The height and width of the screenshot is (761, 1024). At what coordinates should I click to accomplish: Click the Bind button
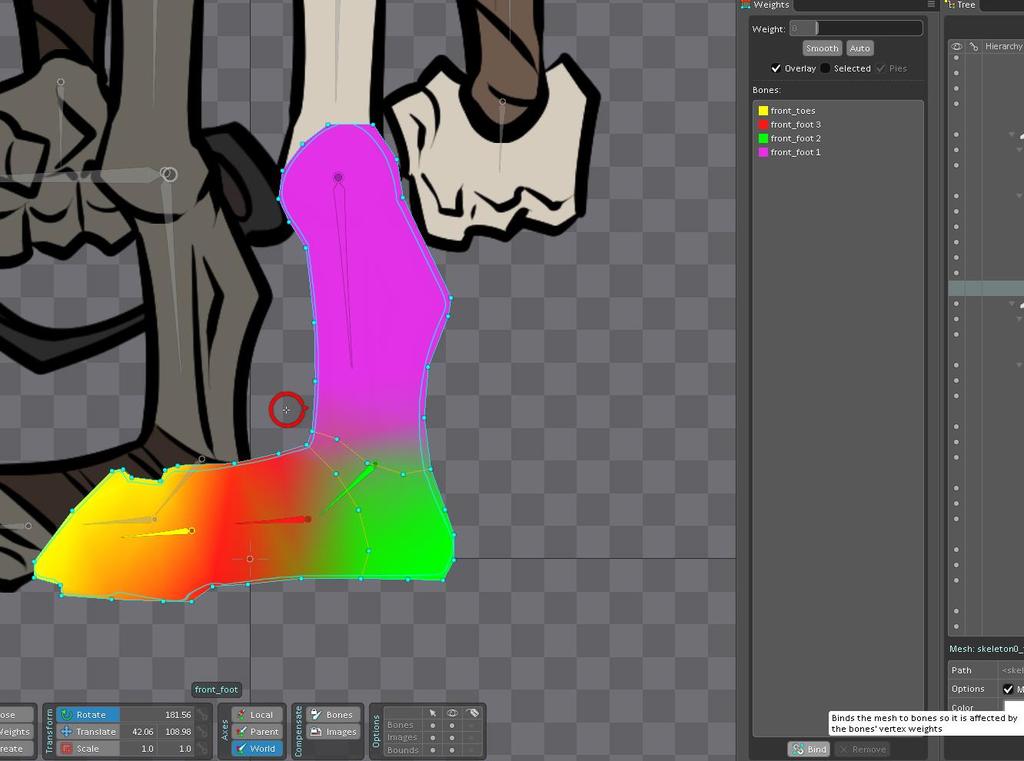coord(808,749)
